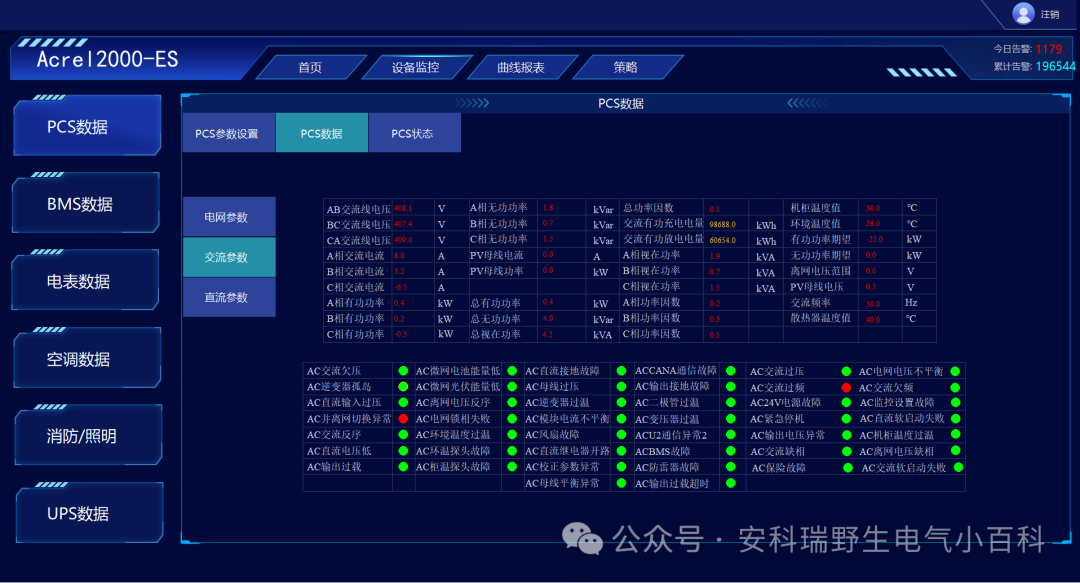The width and height of the screenshot is (1080, 583).
Task: Click the A相交流电流 value 8.0
Action: point(399,256)
